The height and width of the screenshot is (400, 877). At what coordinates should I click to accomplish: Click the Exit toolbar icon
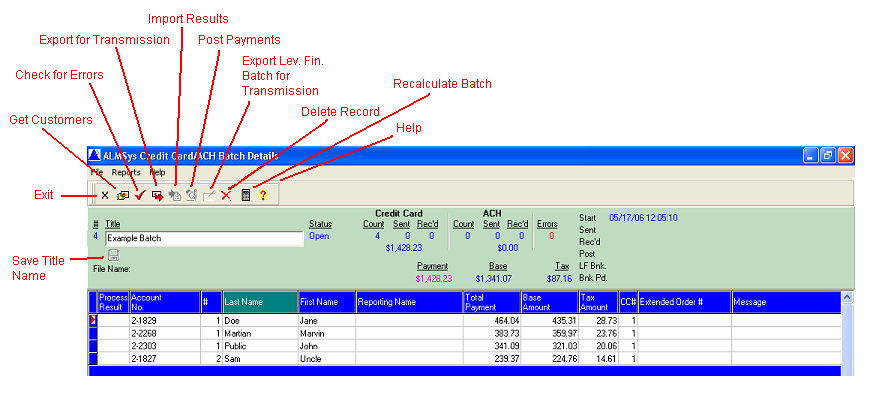[x=105, y=195]
